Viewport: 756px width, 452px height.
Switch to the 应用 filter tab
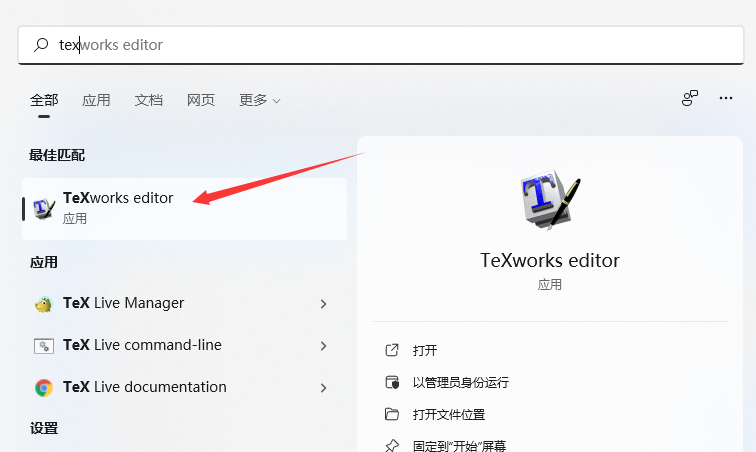pyautogui.click(x=96, y=100)
